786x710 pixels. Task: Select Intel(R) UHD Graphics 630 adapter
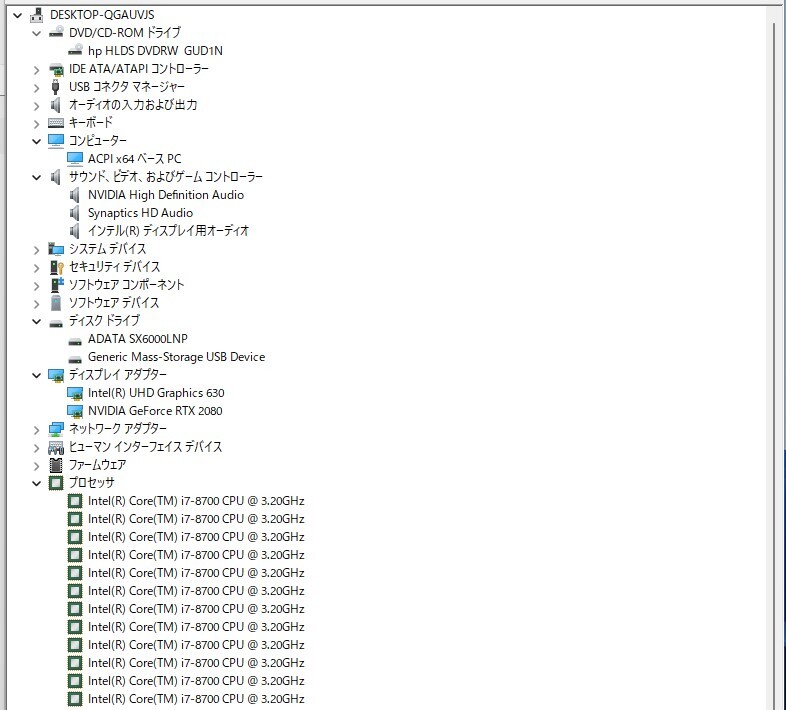(x=156, y=393)
